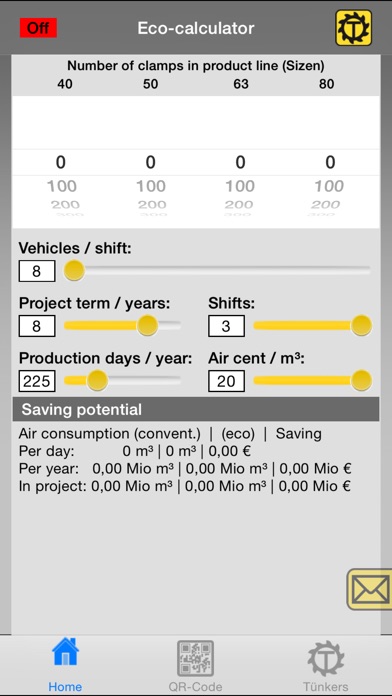
Task: Toggle the red Off switch
Action: (38, 28)
